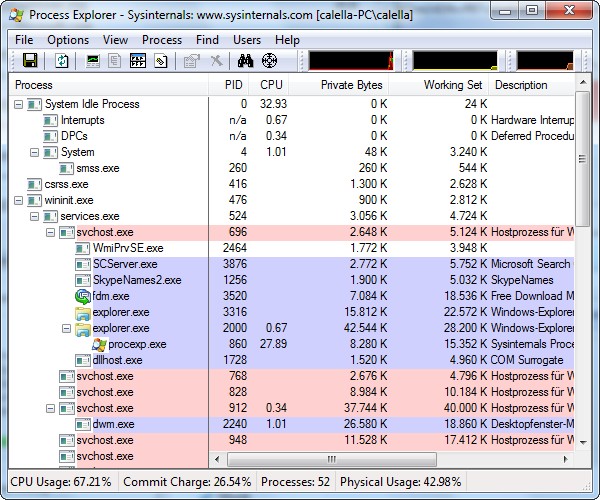Screen dimensions: 600x500
Task: Collapse the svchost.exe PID 696 node
Action: pos(50,233)
